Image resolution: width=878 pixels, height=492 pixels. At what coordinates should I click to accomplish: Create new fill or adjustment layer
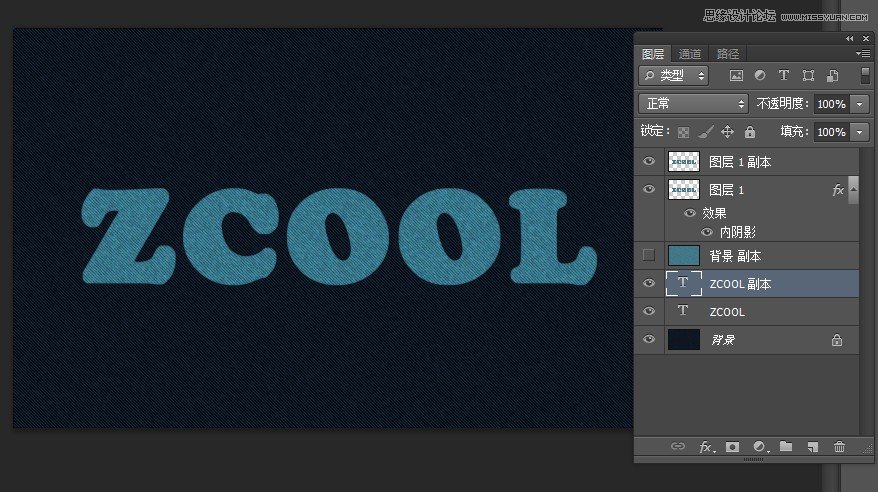point(760,447)
